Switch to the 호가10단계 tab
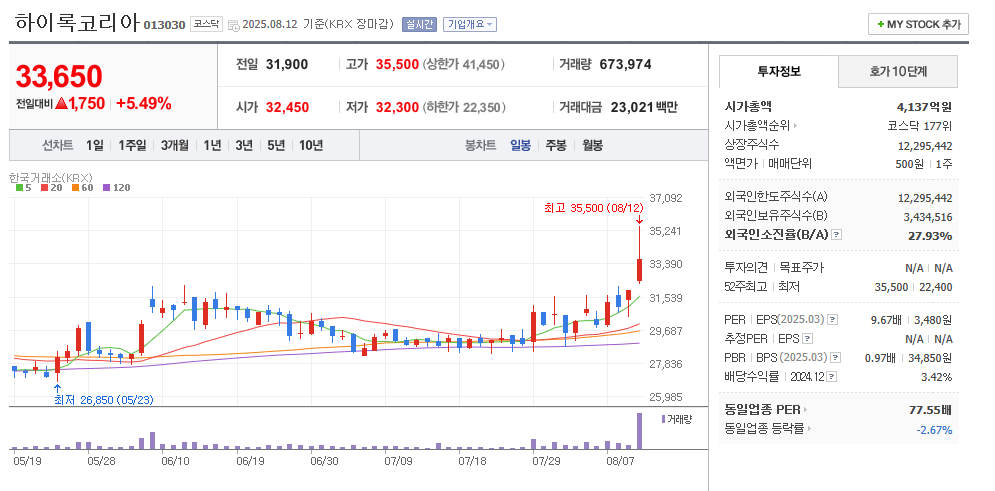Viewport: 995px width, 491px height. point(898,71)
